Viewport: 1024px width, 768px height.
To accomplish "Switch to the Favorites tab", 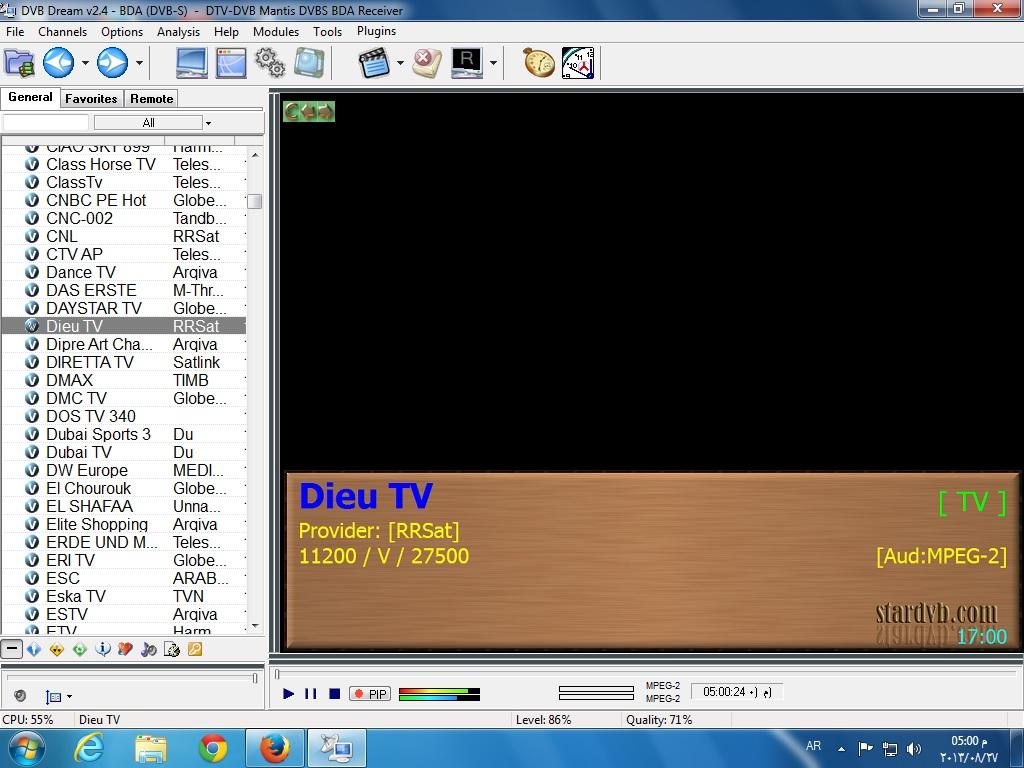I will point(91,99).
